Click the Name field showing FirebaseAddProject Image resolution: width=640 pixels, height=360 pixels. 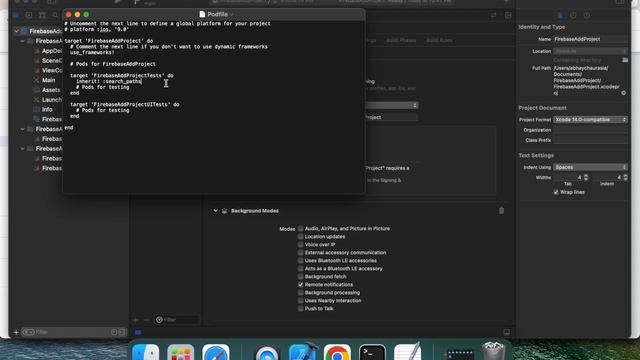pos(590,39)
